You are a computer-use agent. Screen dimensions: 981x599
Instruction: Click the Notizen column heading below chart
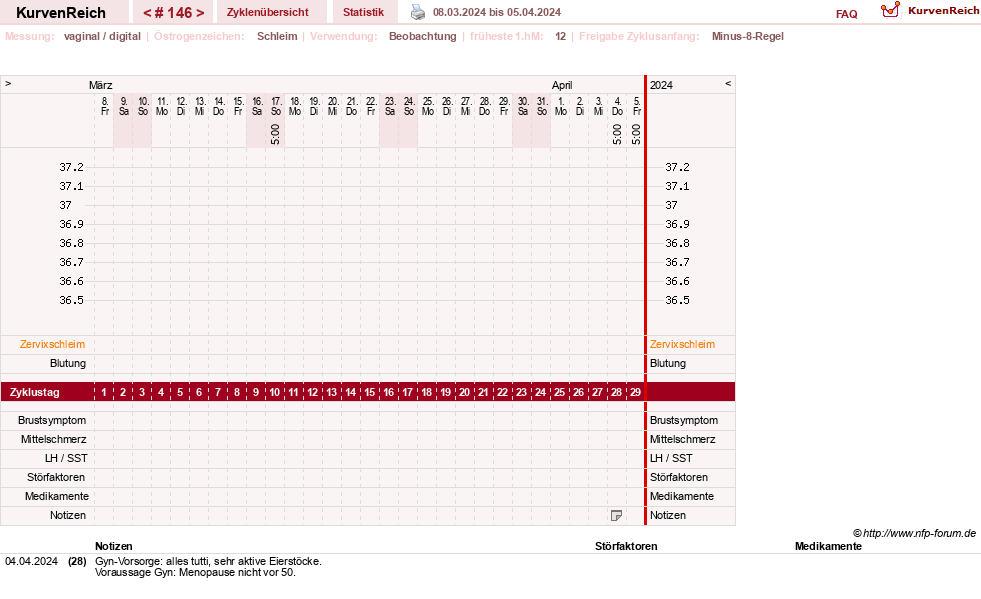coord(113,546)
